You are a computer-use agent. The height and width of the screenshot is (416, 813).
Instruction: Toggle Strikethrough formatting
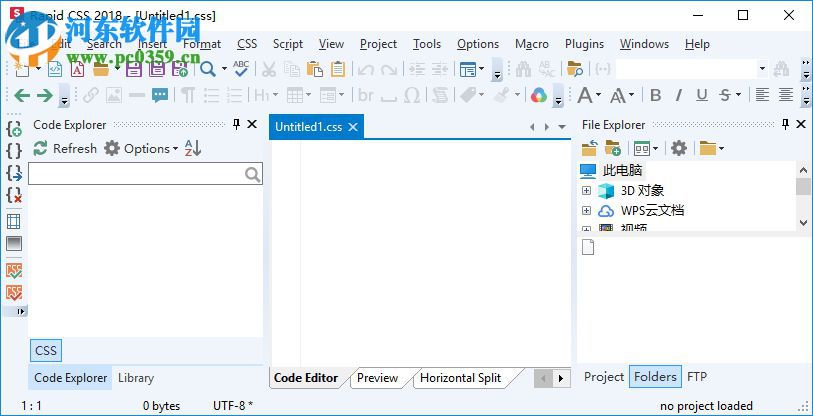(725, 95)
